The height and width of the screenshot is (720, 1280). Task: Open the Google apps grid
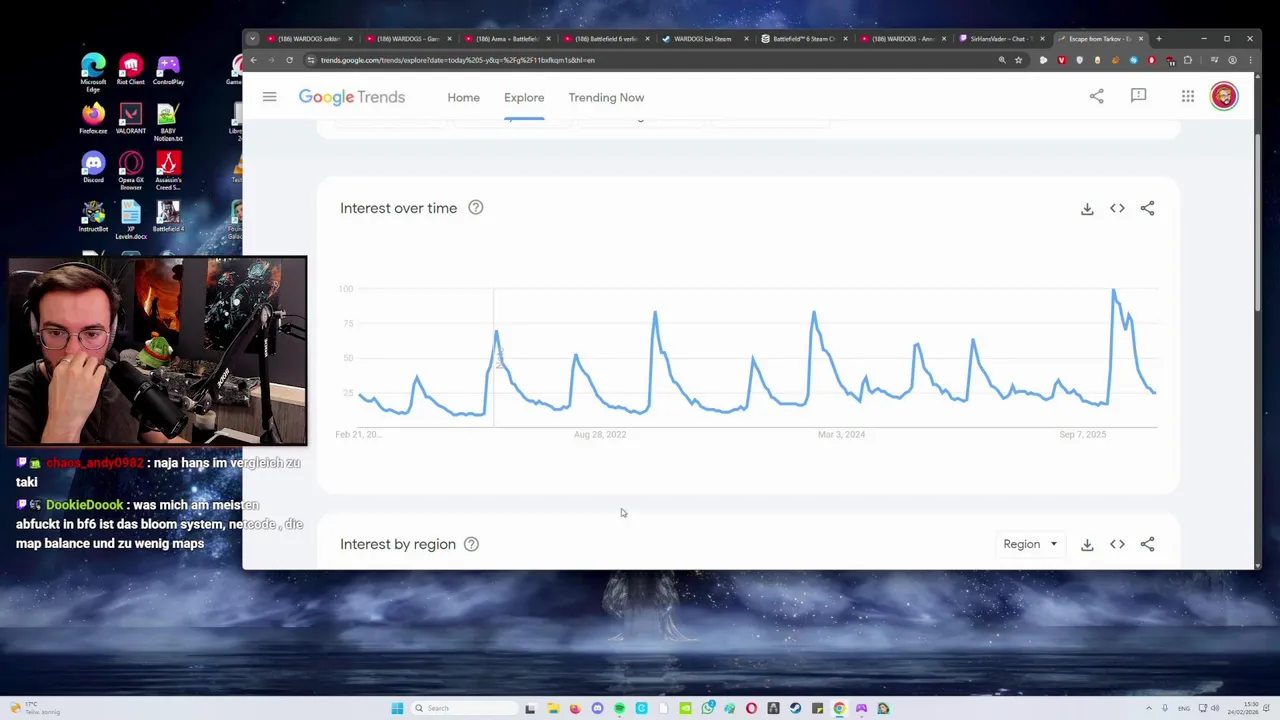click(x=1188, y=96)
